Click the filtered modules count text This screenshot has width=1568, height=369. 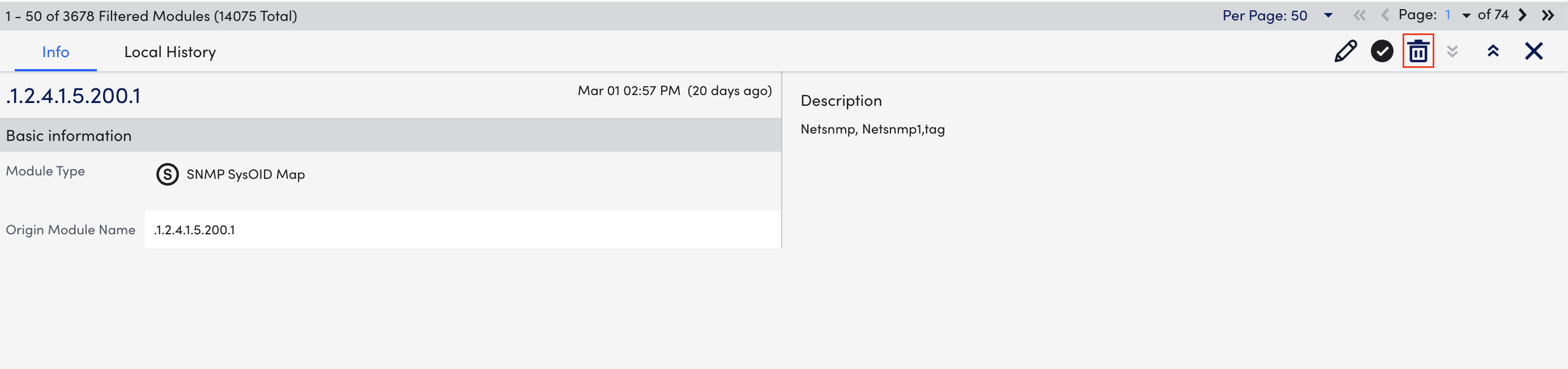pos(152,16)
